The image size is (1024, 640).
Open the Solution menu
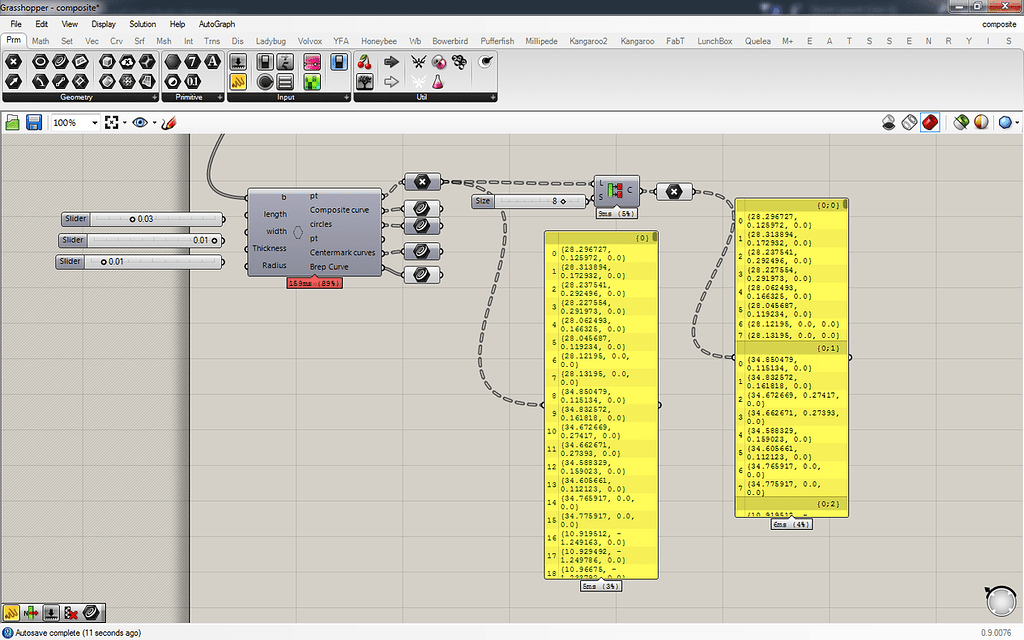coord(142,23)
